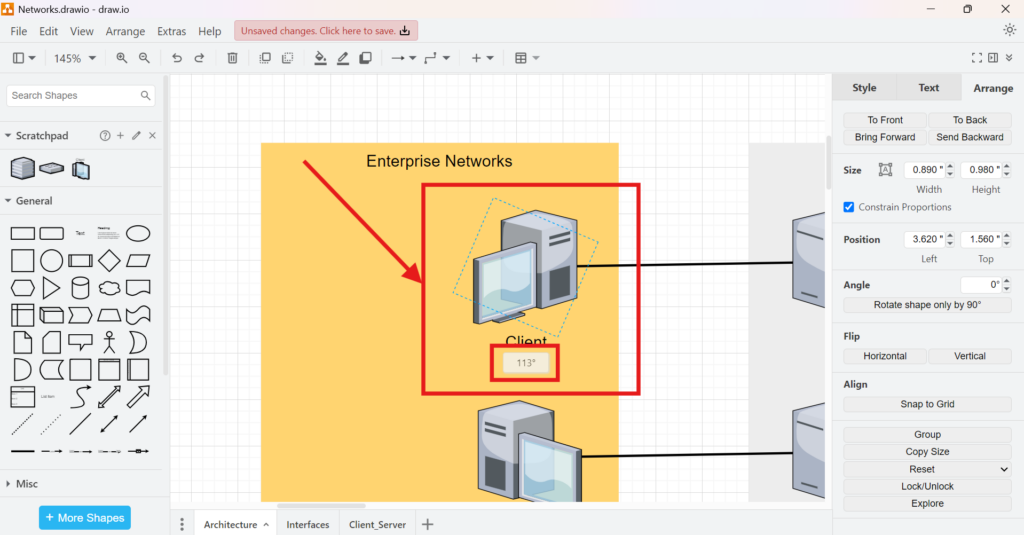
Task: Select the Cylinder shape in General
Action: click(80, 288)
